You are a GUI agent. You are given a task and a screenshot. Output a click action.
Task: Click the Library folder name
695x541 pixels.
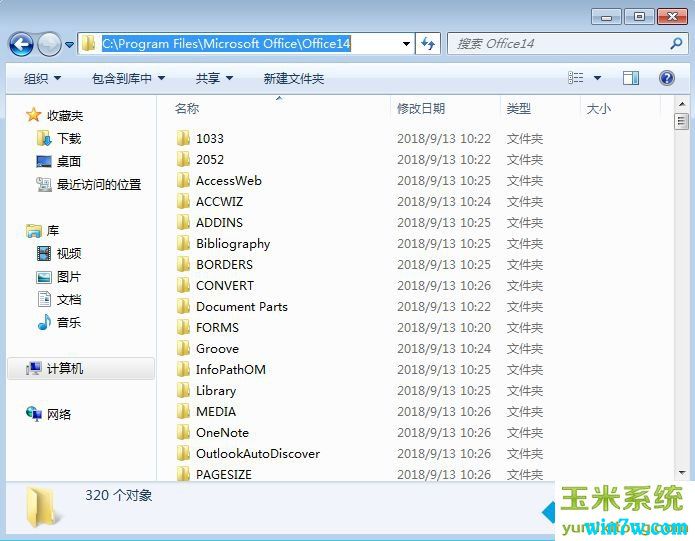[x=216, y=391]
